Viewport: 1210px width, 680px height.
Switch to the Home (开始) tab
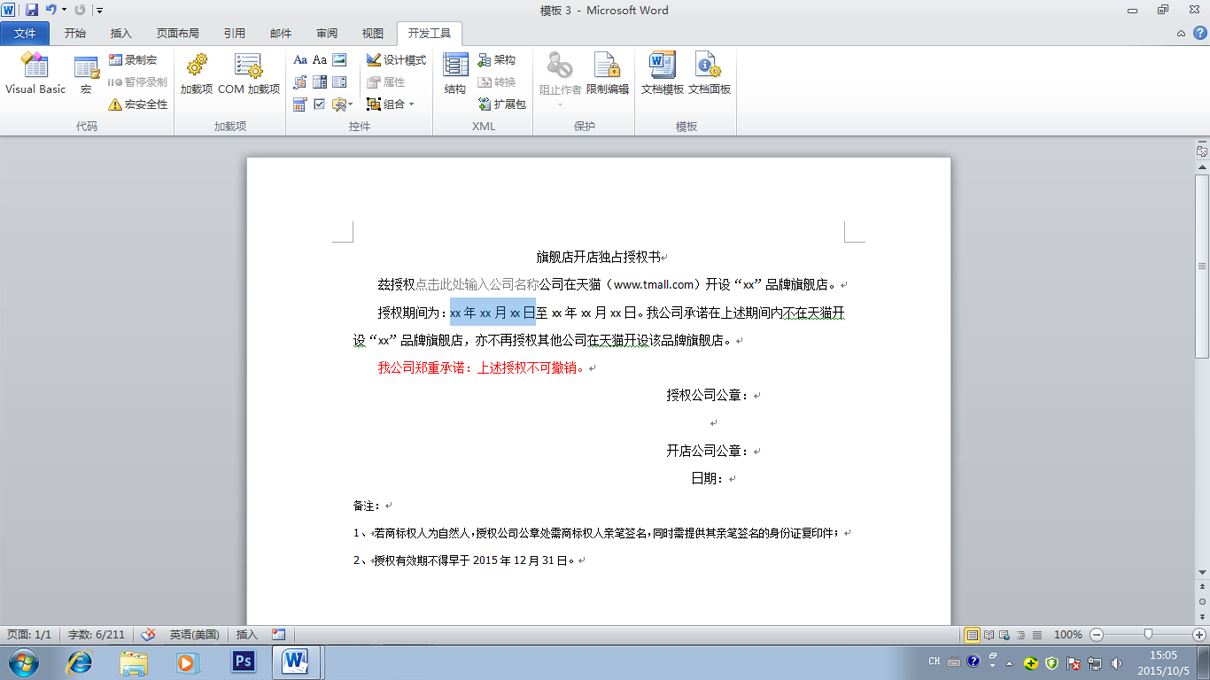[75, 33]
